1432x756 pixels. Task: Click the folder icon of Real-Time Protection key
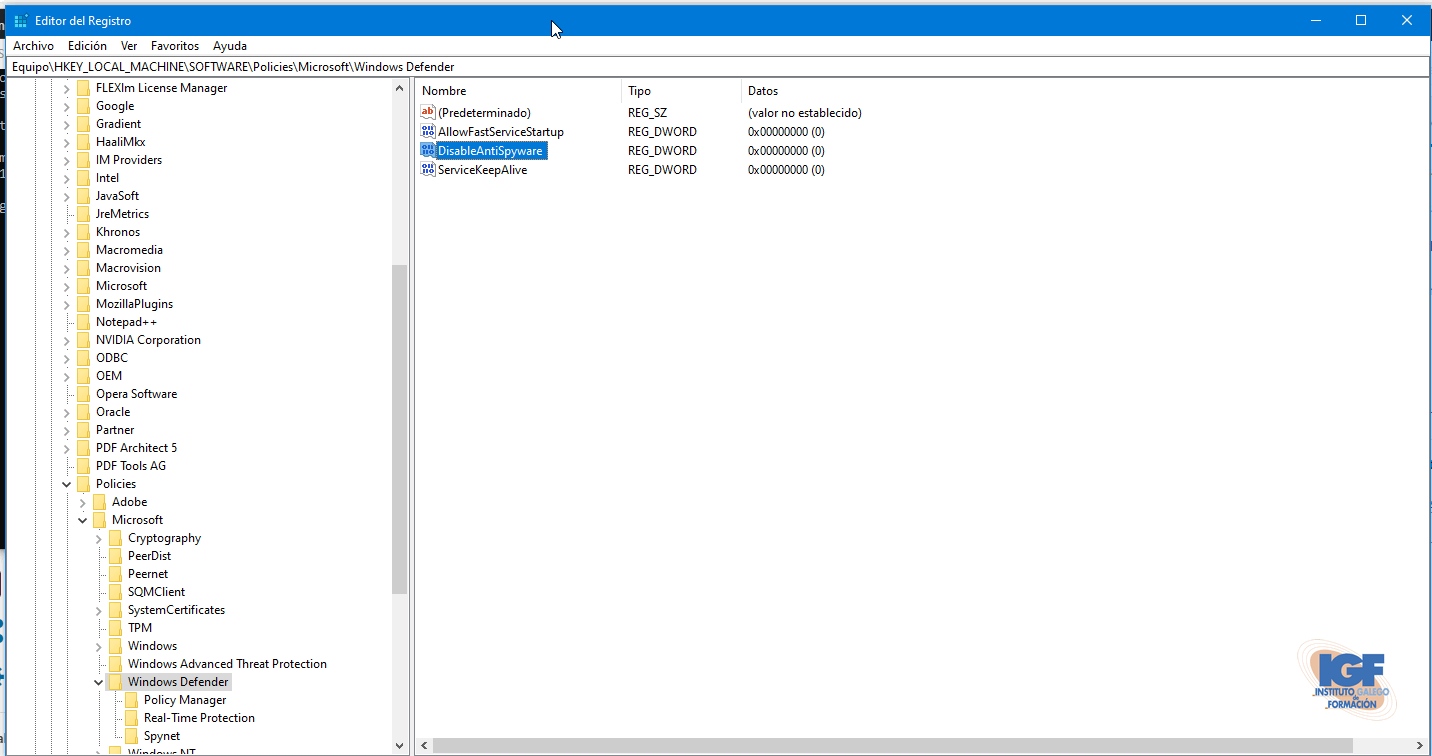pyautogui.click(x=131, y=718)
